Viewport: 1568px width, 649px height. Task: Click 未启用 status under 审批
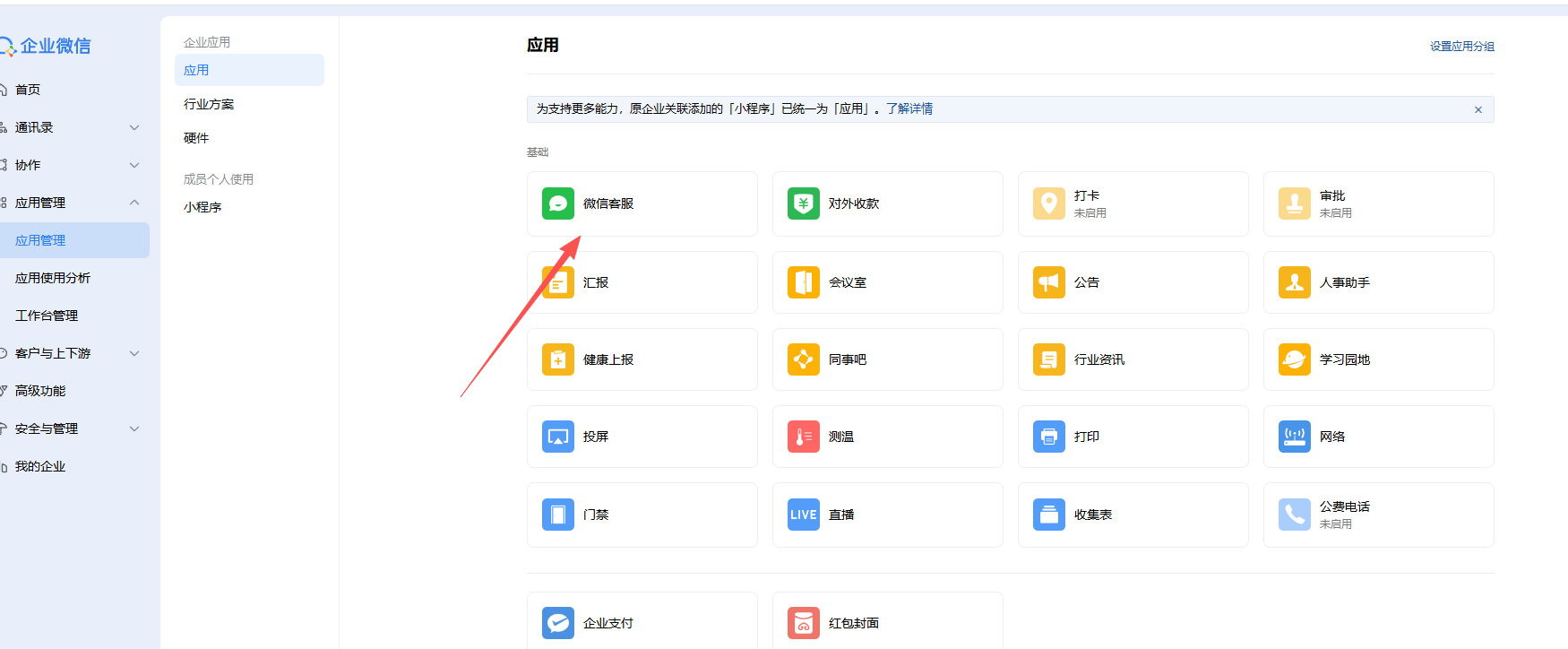1336,213
